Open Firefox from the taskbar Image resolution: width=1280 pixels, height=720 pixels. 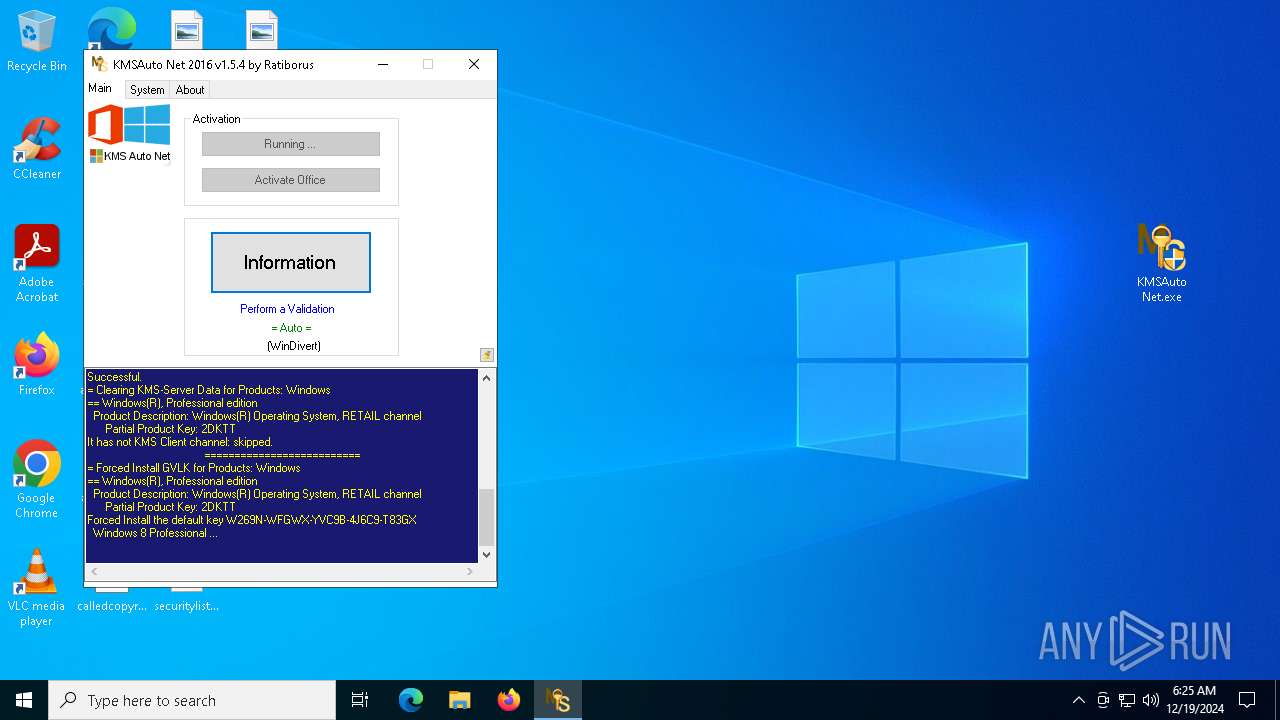[509, 700]
